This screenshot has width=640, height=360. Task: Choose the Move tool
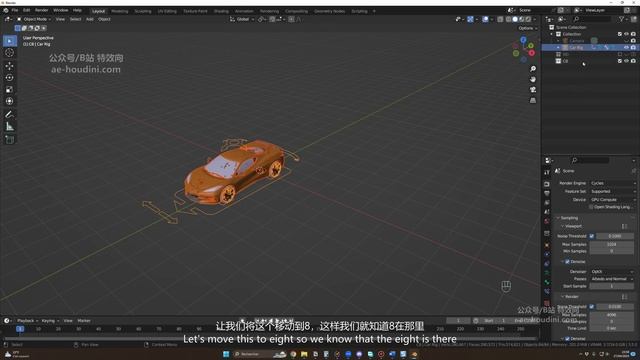(10, 66)
